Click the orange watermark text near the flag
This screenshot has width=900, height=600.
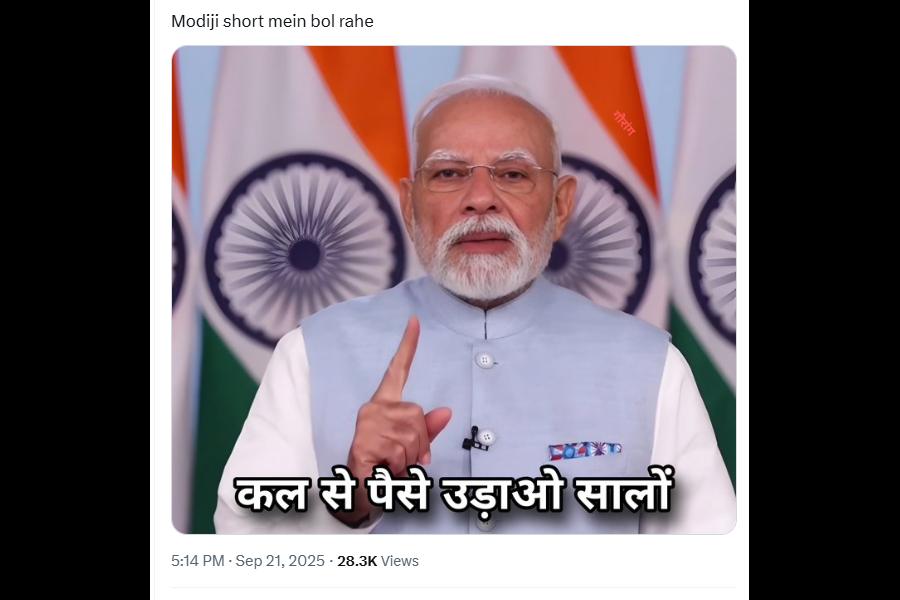click(623, 123)
